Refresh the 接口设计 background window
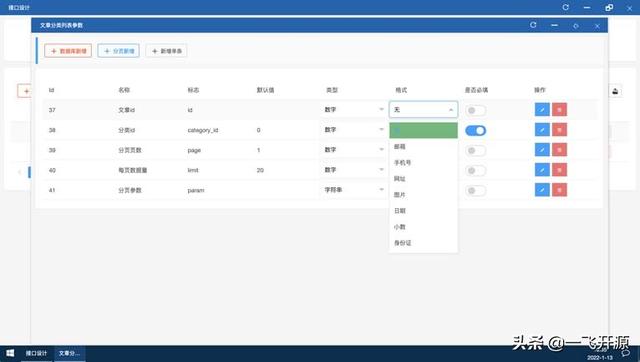This screenshot has width=640, height=362. coord(565,7)
